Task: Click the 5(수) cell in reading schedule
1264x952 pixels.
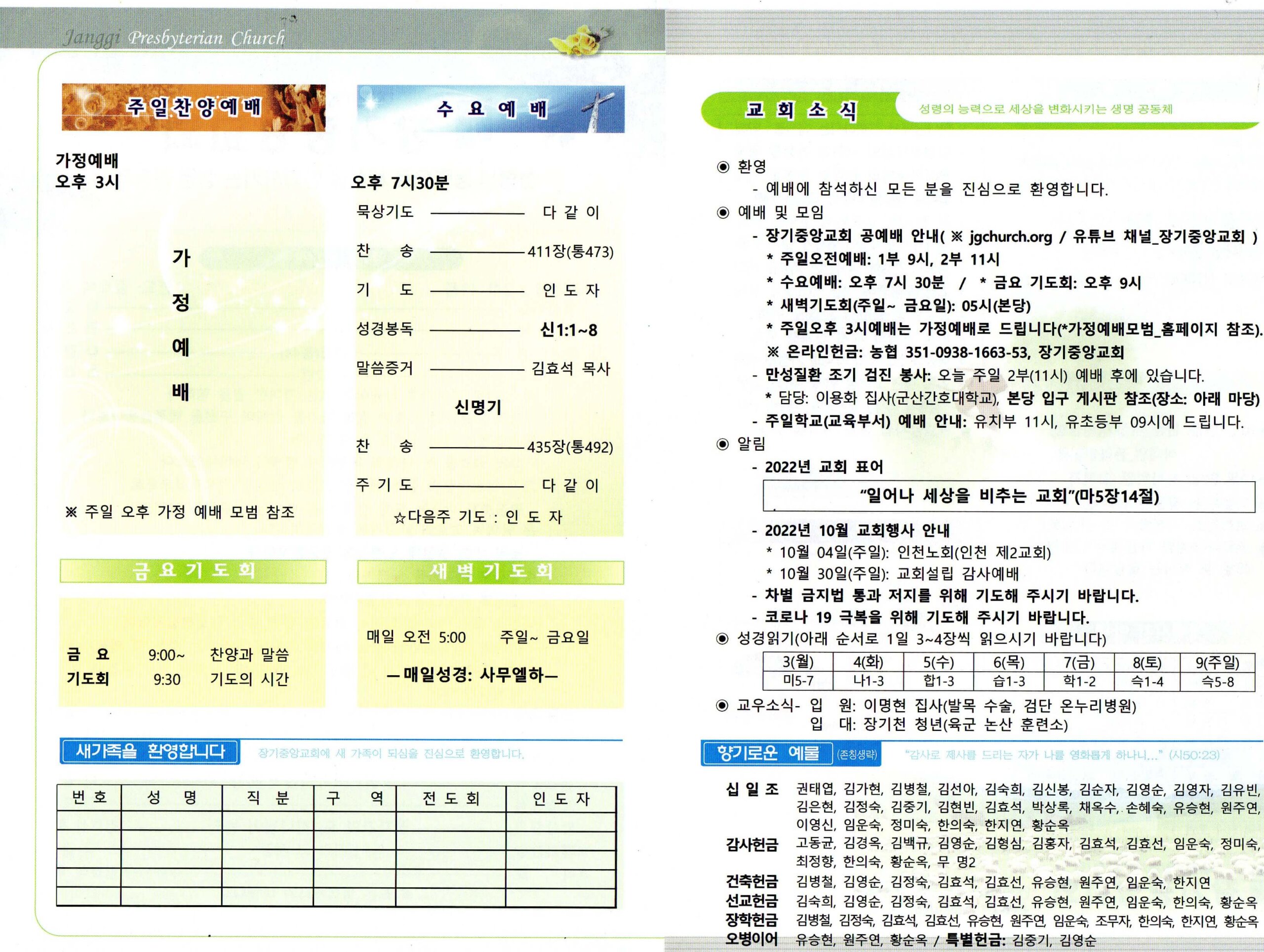Action: pos(938,662)
